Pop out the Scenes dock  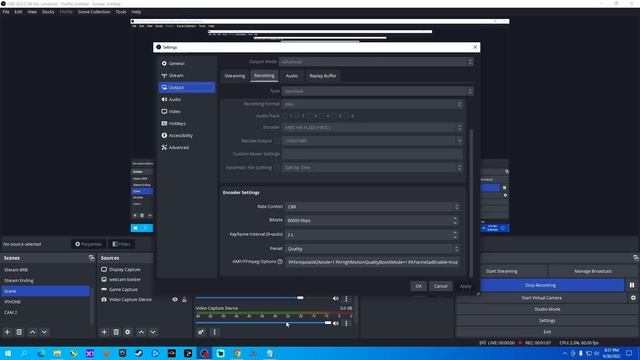[91, 258]
